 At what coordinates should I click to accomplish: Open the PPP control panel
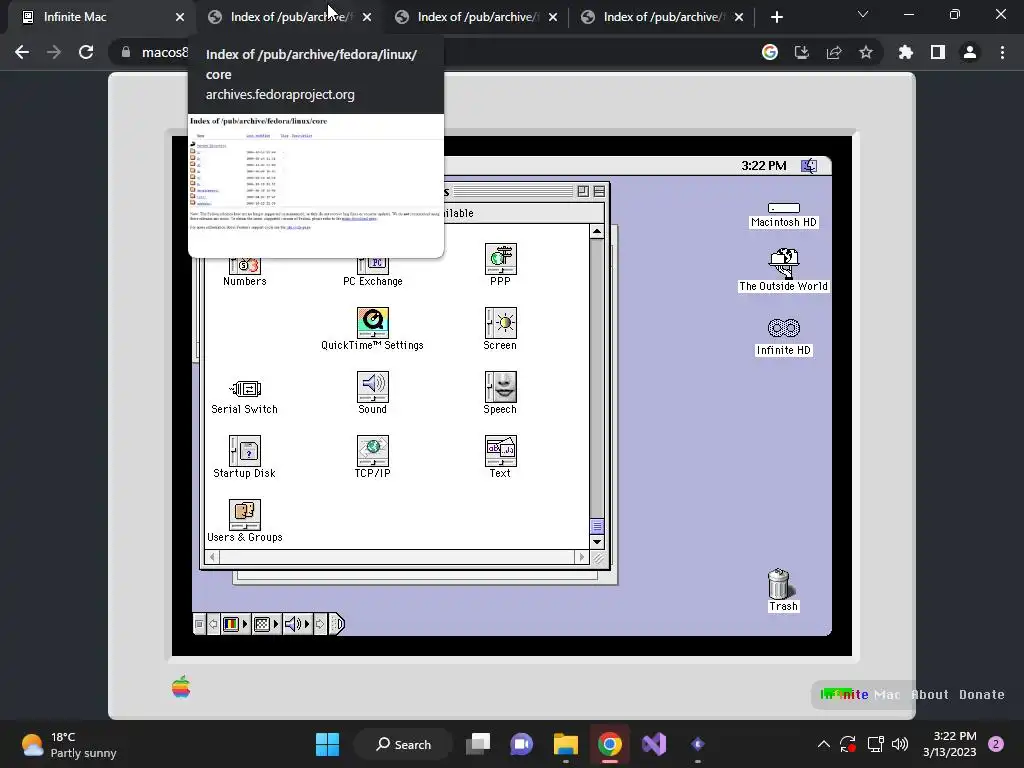coord(500,264)
